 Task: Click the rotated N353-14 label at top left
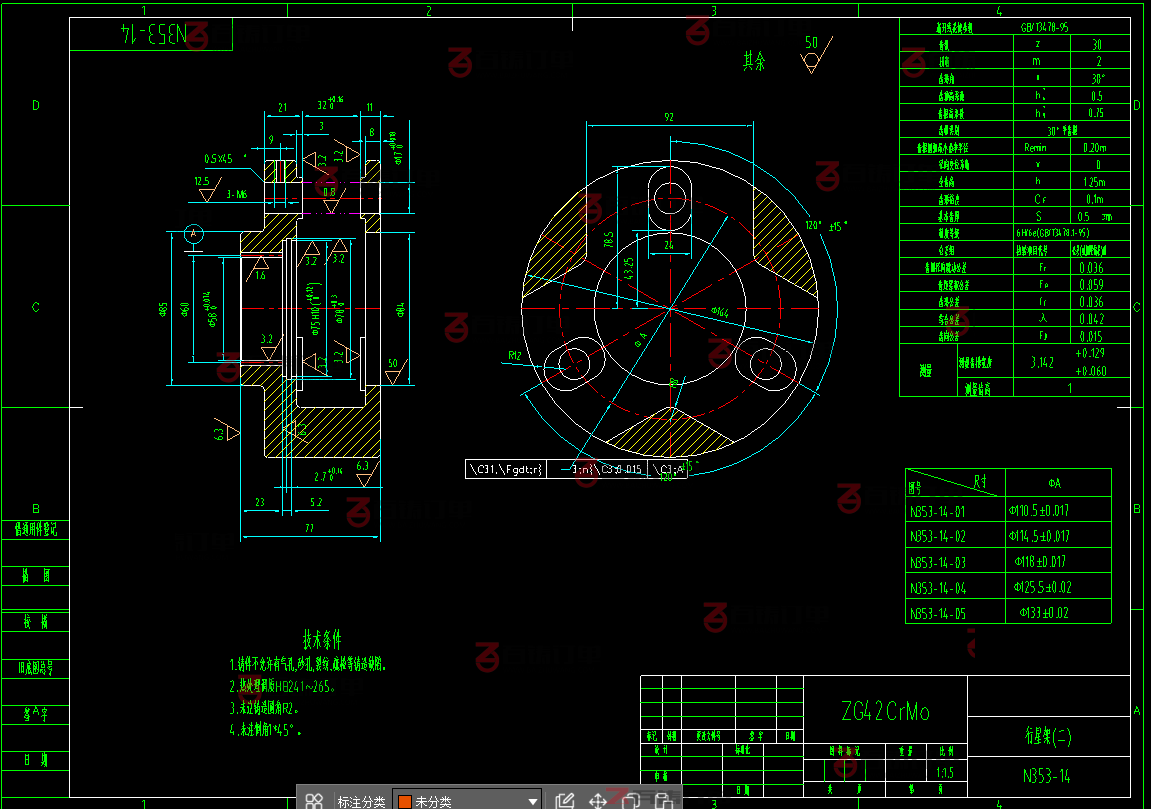(x=151, y=35)
